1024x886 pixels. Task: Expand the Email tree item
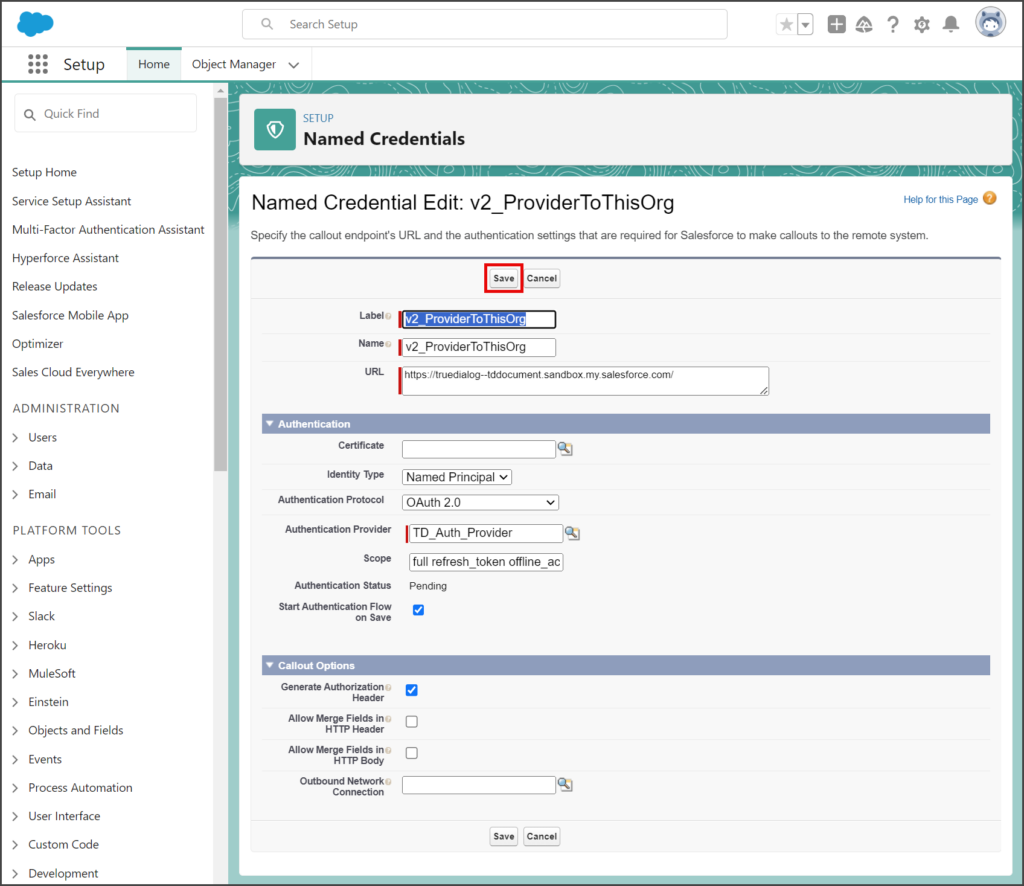pyautogui.click(x=15, y=494)
